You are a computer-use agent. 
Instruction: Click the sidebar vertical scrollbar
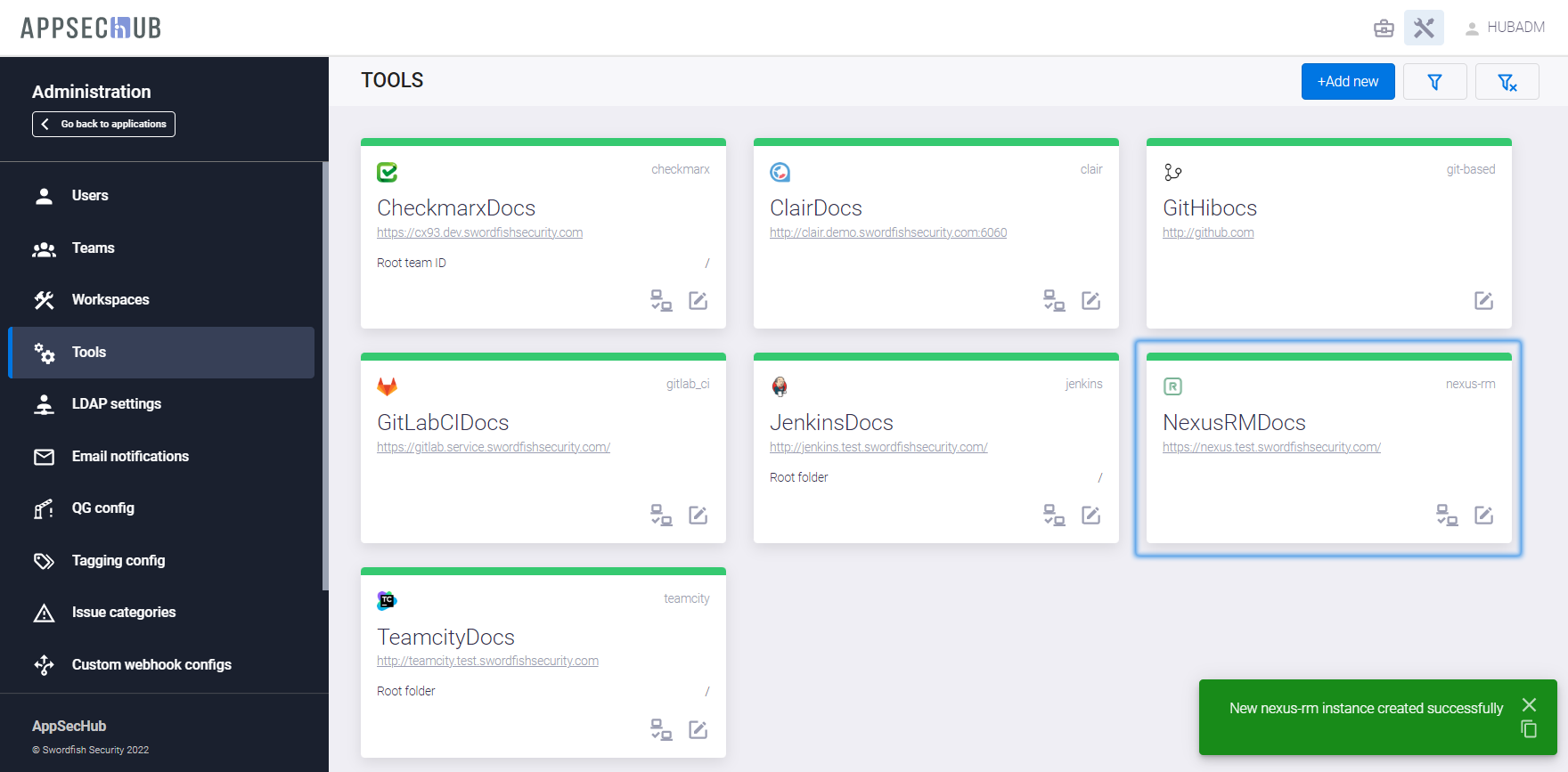tap(325, 374)
